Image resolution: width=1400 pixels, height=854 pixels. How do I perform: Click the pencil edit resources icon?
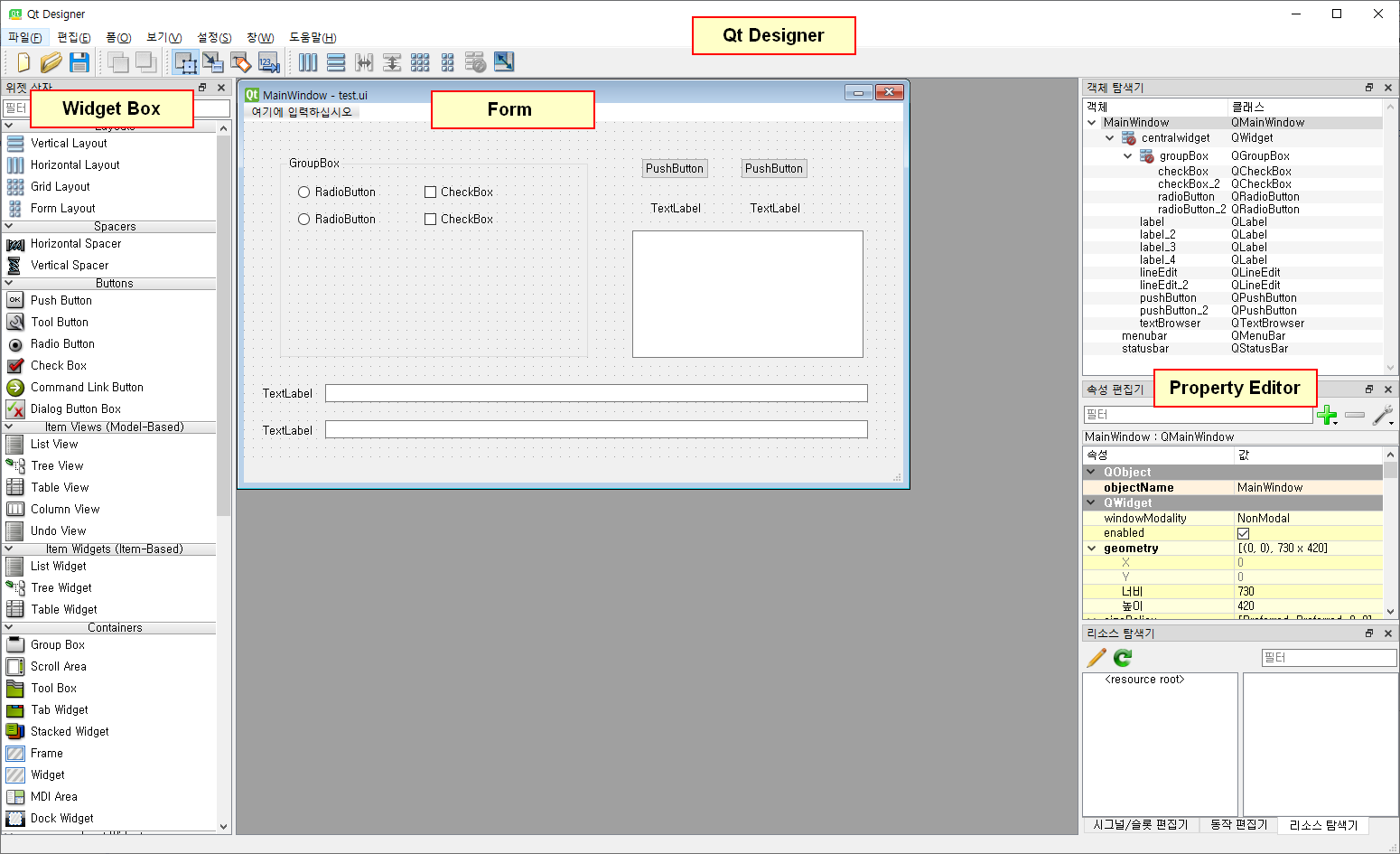(1097, 658)
